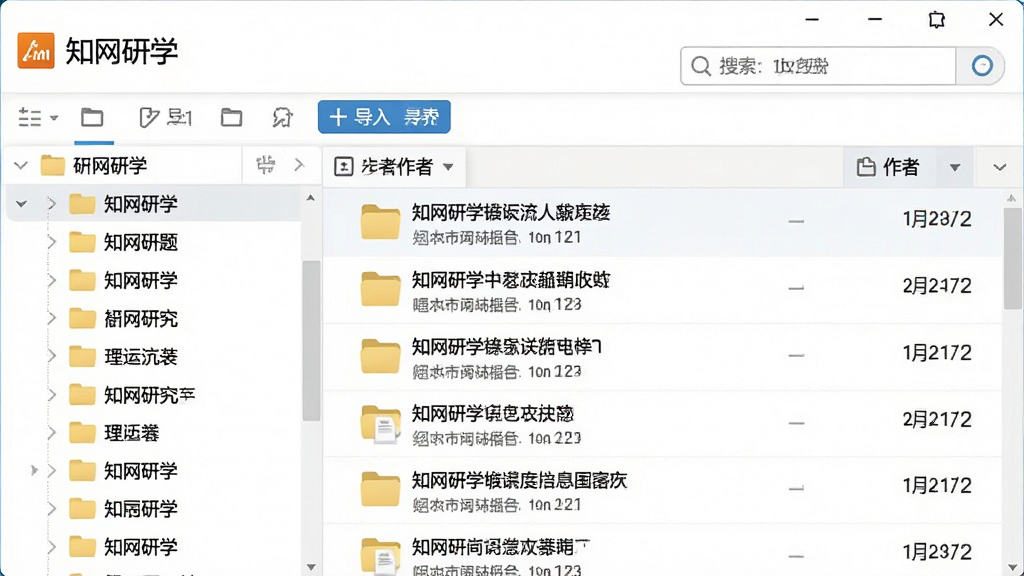Screen dimensions: 1024x576
Task: Click the folder-with-document icon of the 1月2372 row
Action: [380, 556]
